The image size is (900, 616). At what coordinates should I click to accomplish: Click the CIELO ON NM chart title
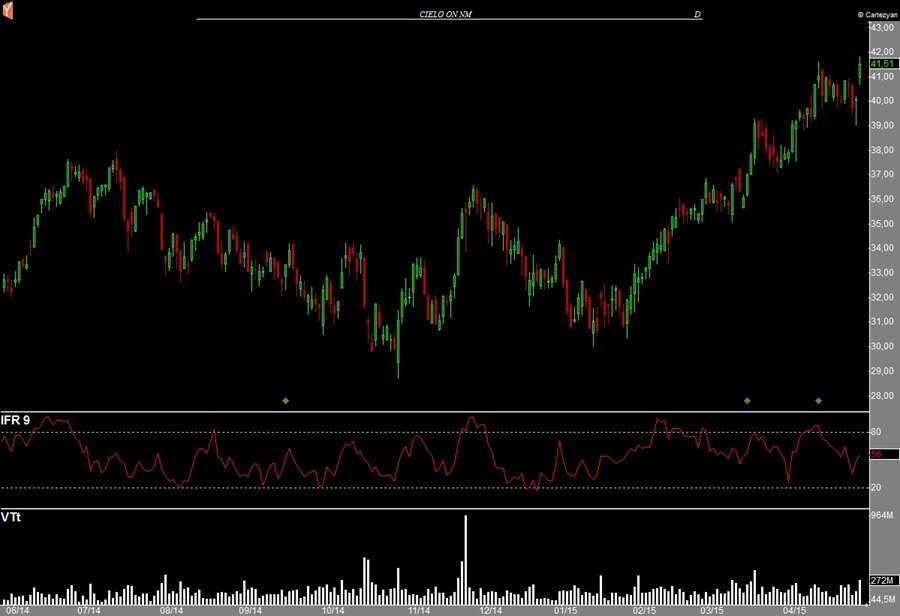(x=445, y=14)
